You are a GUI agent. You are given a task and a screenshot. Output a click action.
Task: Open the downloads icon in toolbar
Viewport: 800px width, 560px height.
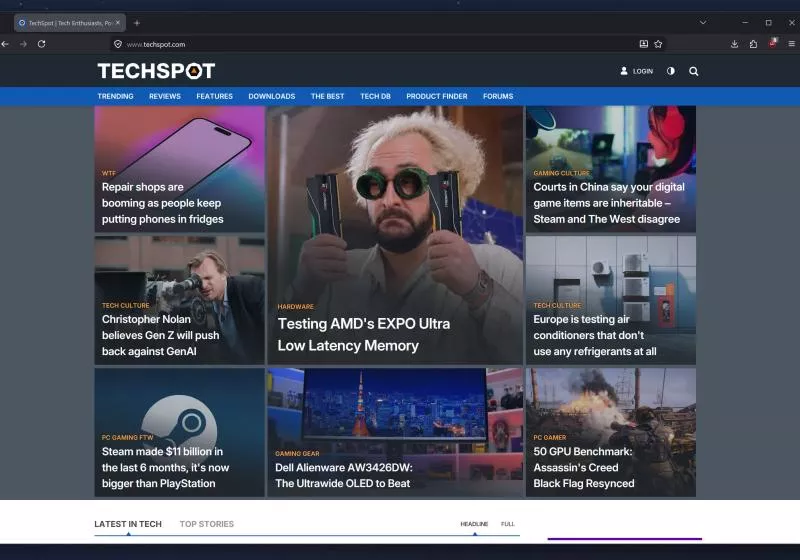tap(735, 44)
